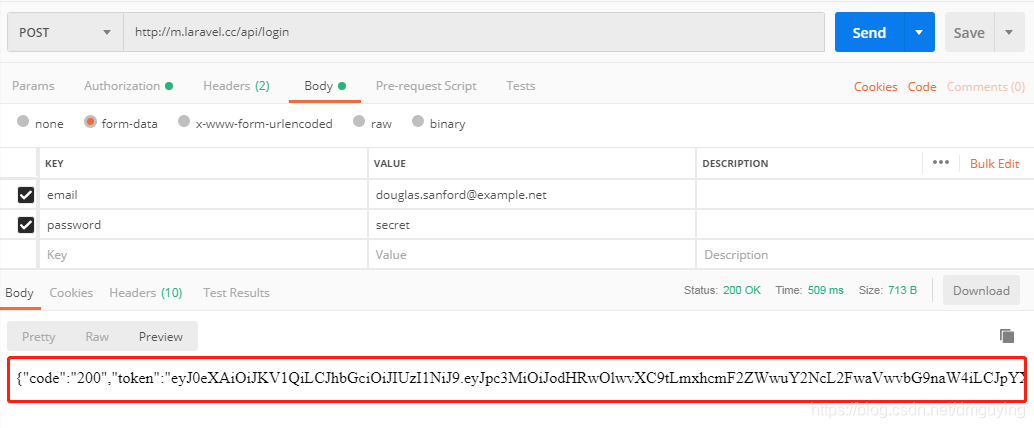This screenshot has width=1034, height=428.
Task: Open the Code snippet link
Action: 922,86
